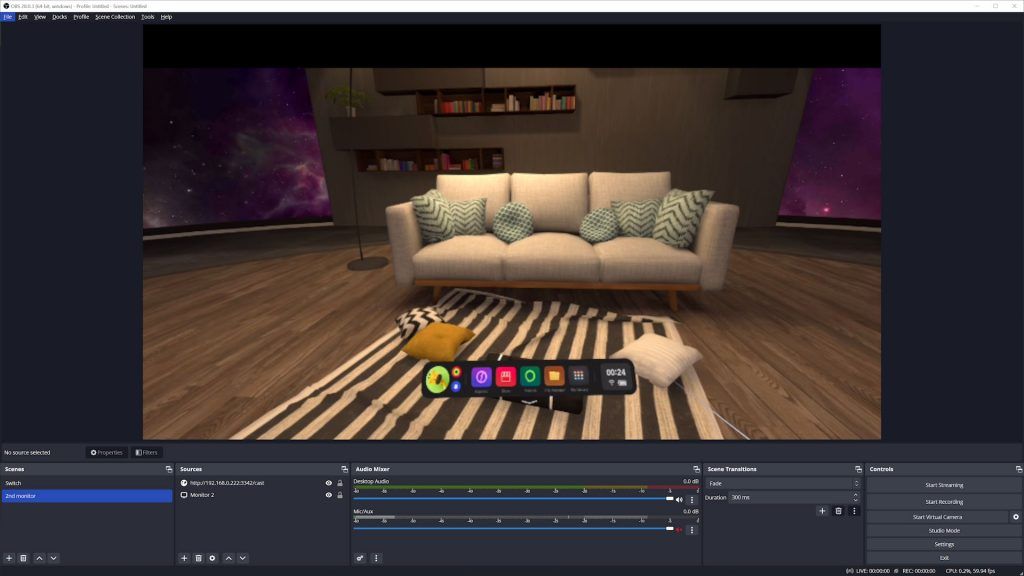Enable Studio Mode
This screenshot has width=1024, height=576.
(x=944, y=531)
